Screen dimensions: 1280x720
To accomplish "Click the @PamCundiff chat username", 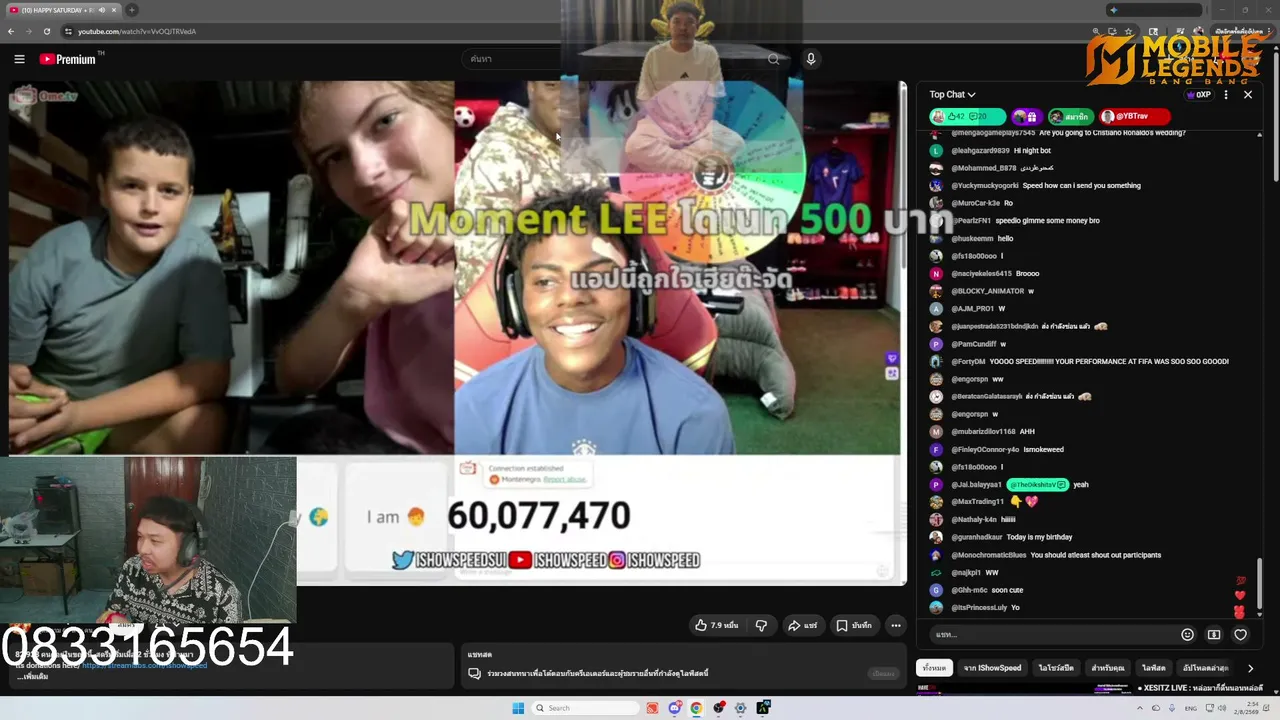I will tap(973, 344).
